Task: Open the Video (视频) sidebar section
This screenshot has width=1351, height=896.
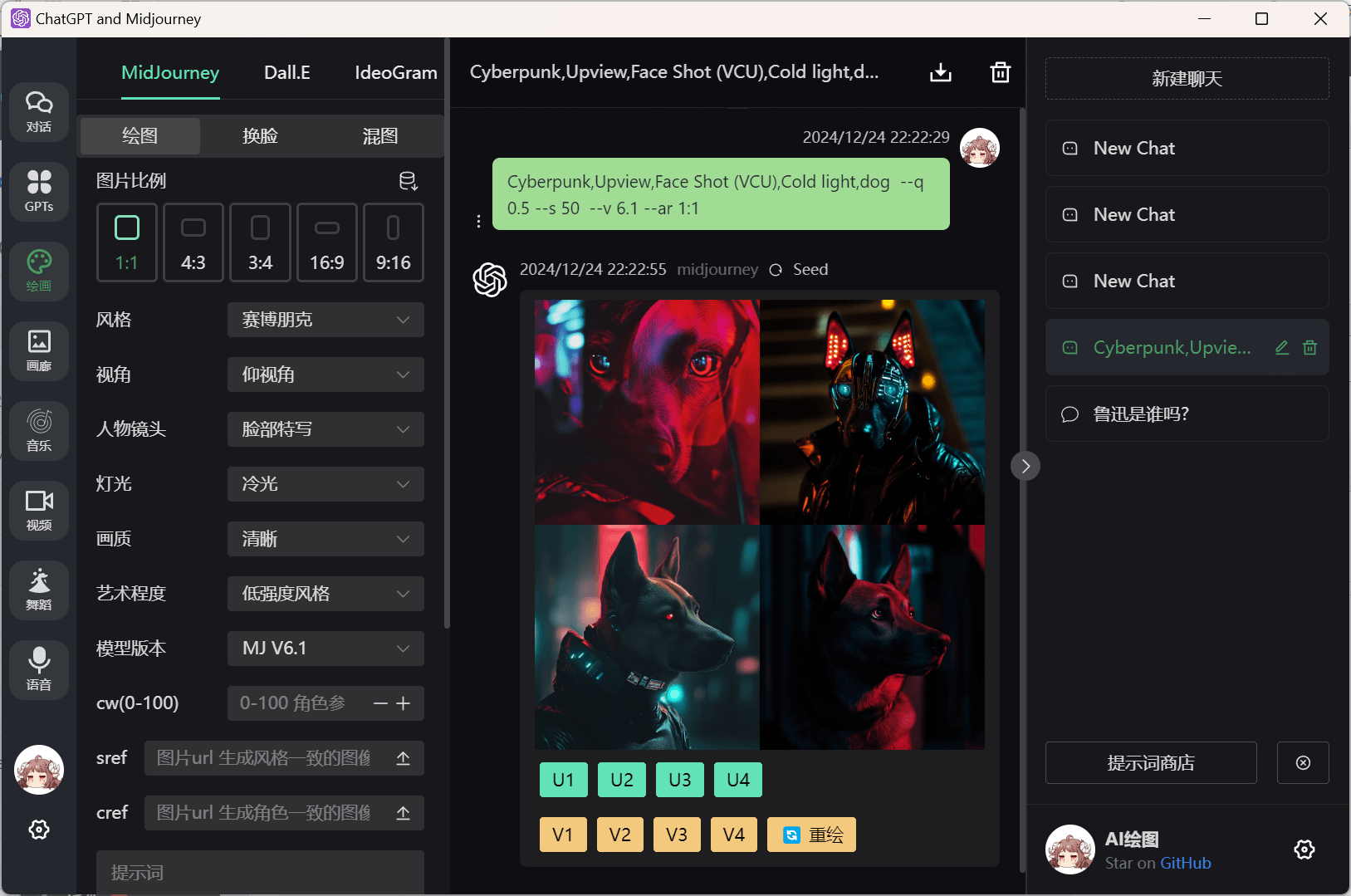Action: [39, 510]
